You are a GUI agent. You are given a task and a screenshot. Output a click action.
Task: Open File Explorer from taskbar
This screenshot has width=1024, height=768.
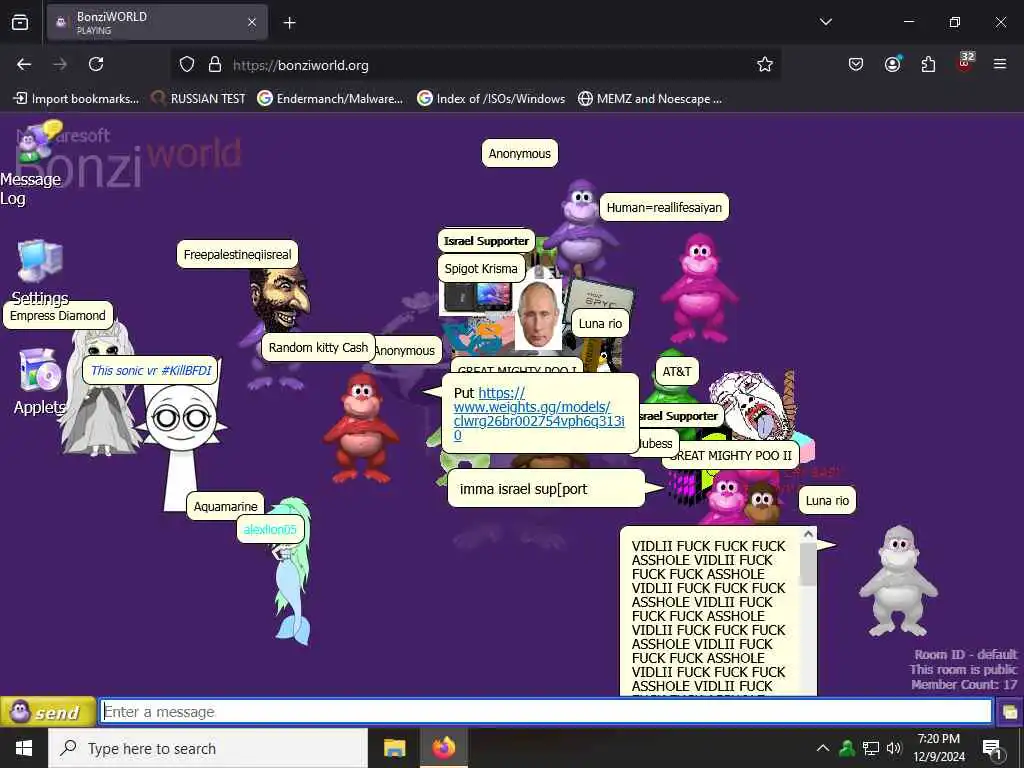394,748
